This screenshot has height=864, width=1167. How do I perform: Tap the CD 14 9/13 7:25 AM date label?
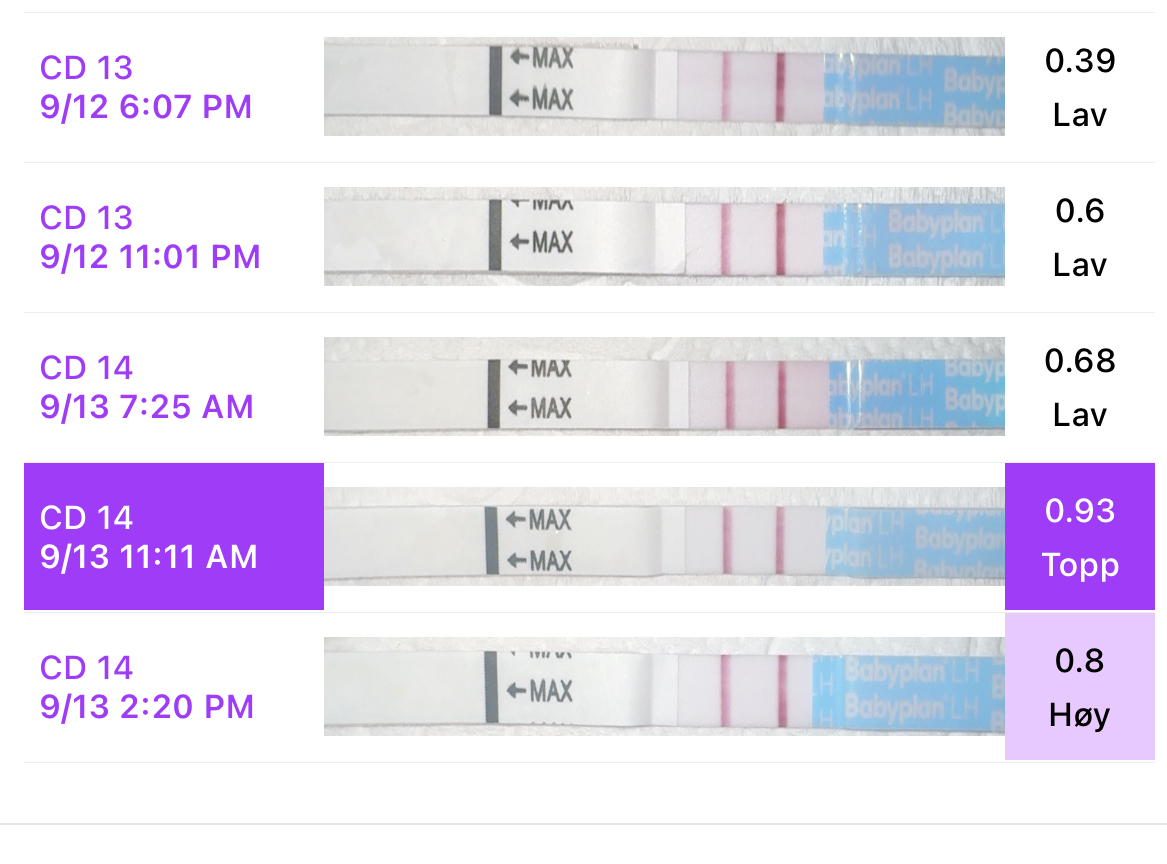tap(146, 387)
